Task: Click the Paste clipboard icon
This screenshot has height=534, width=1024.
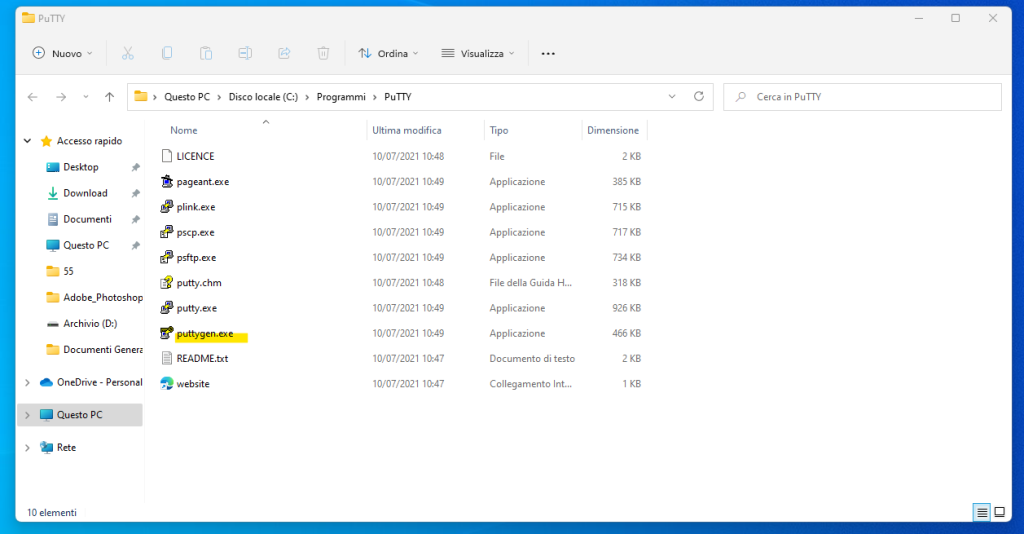Action: tap(206, 53)
